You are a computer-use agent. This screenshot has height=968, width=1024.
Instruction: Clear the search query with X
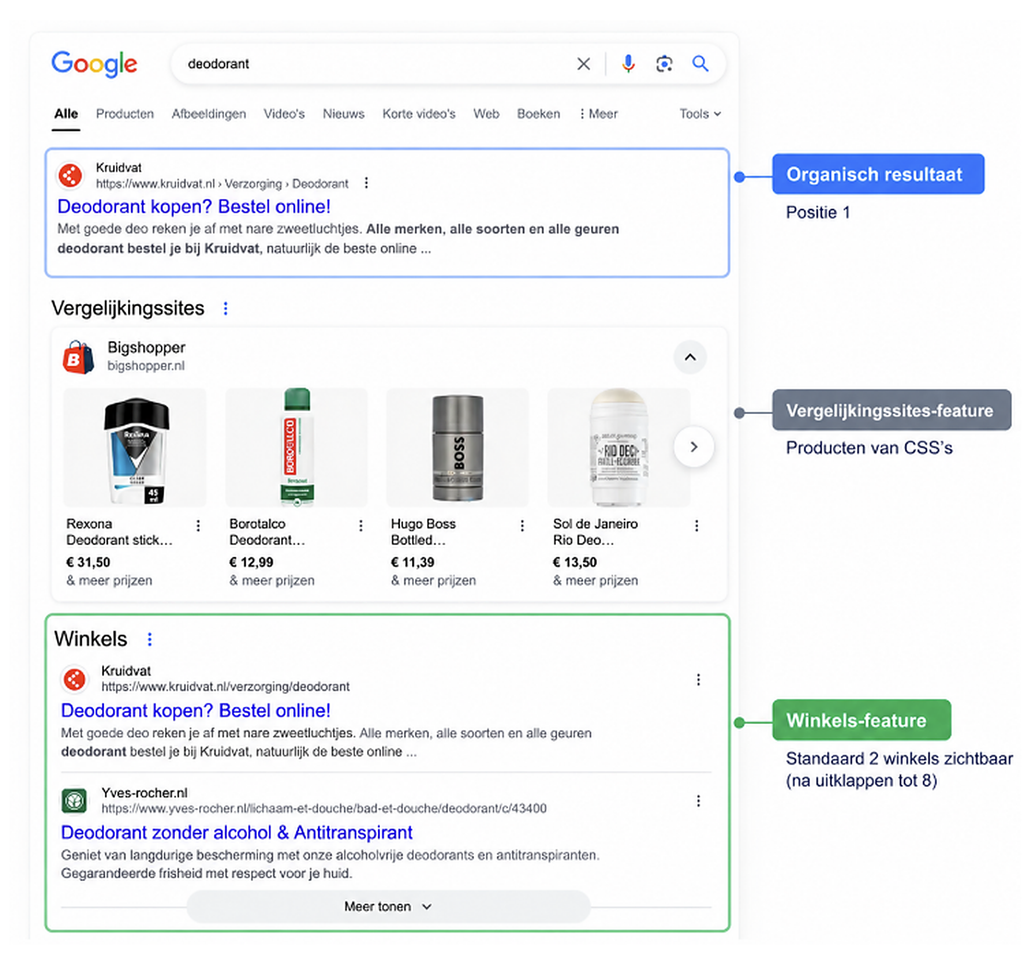[x=583, y=64]
